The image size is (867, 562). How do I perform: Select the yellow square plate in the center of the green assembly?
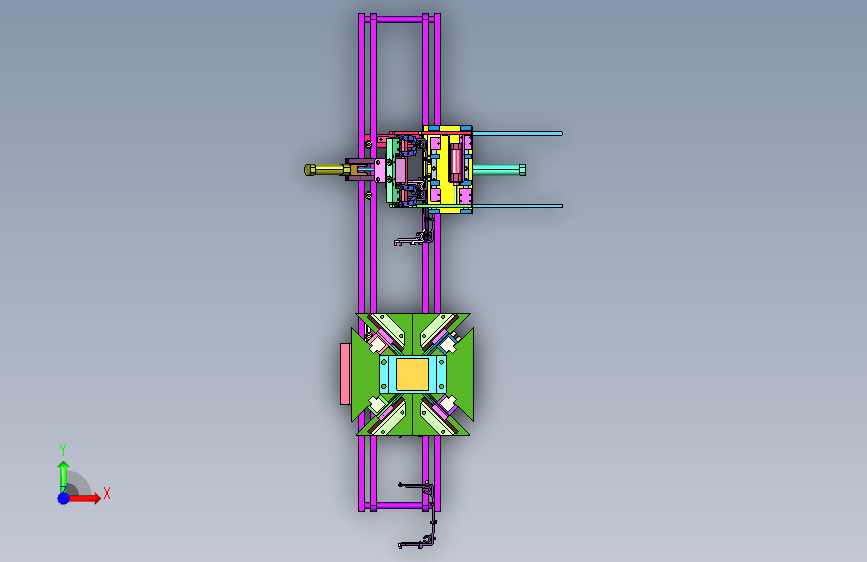[412, 374]
